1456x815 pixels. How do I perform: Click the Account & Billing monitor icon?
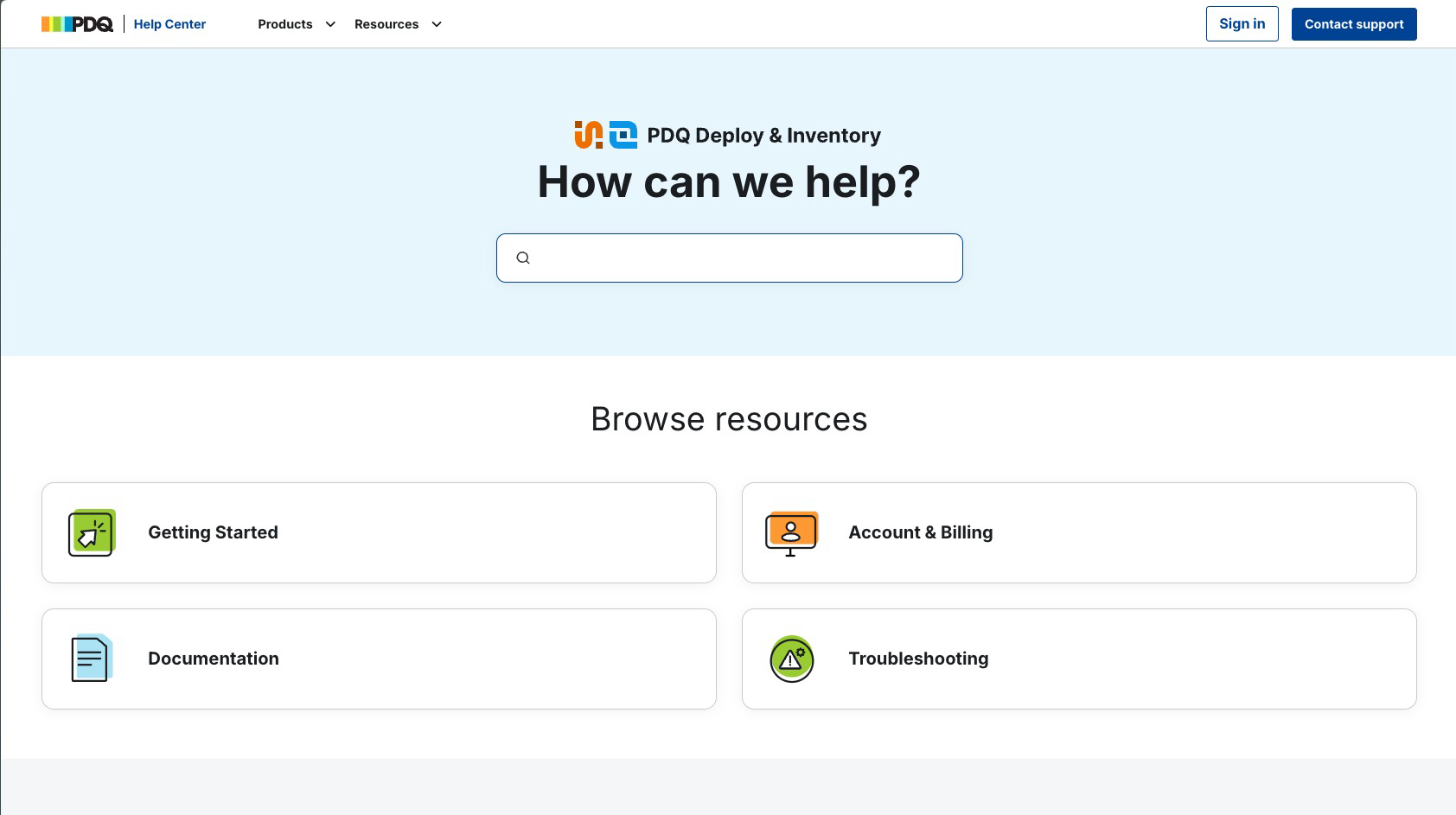(791, 533)
